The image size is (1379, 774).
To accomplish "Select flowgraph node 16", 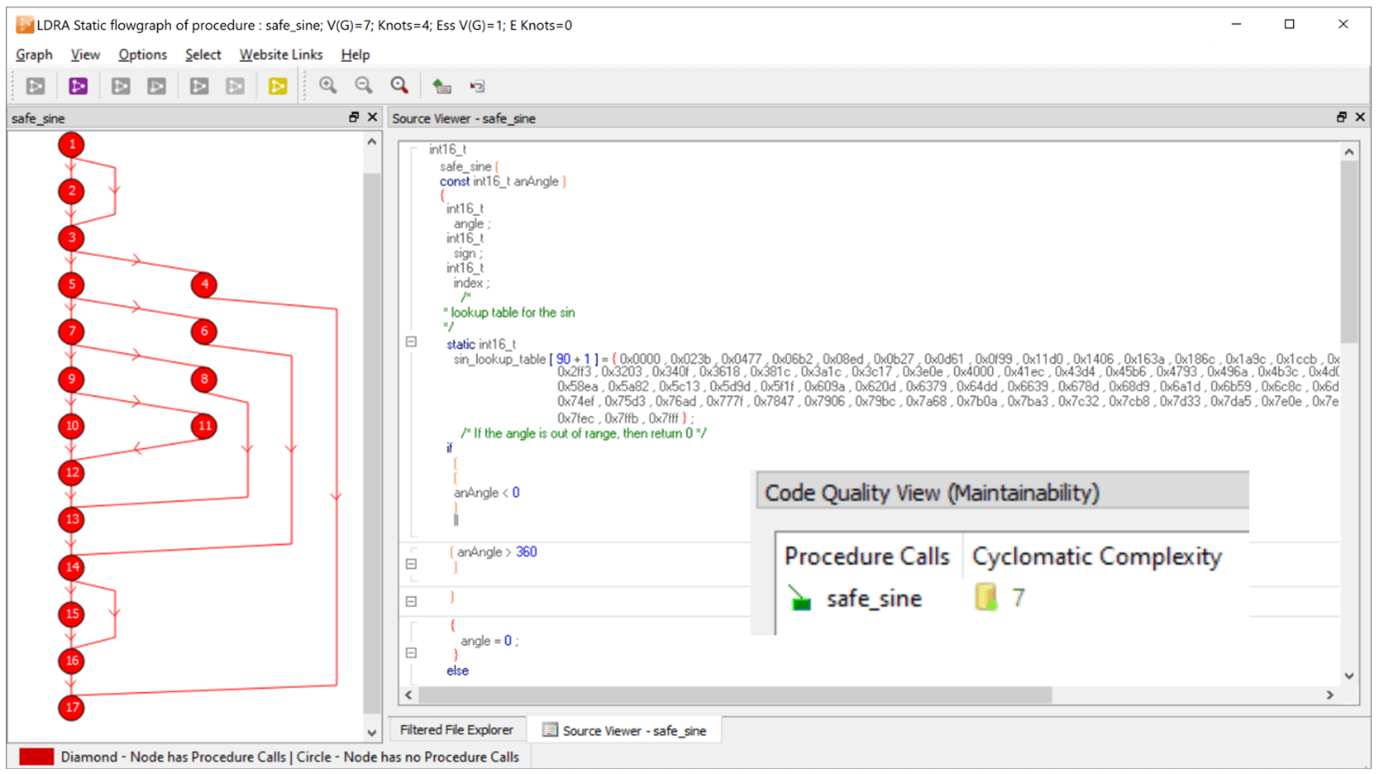I will (x=71, y=661).
